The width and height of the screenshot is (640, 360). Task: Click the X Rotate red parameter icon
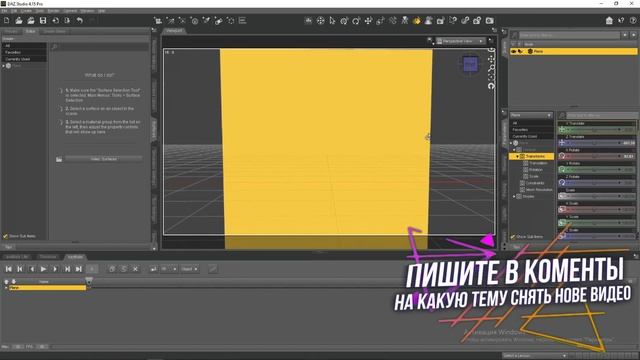562,156
